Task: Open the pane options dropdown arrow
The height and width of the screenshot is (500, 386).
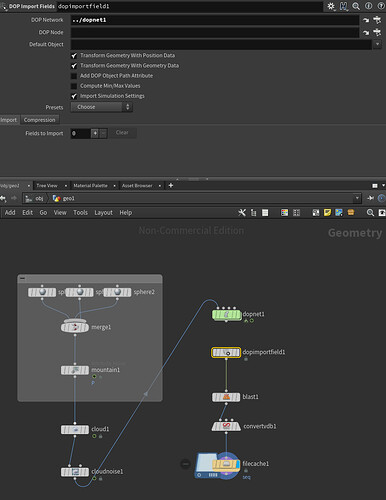Action: 383,185
